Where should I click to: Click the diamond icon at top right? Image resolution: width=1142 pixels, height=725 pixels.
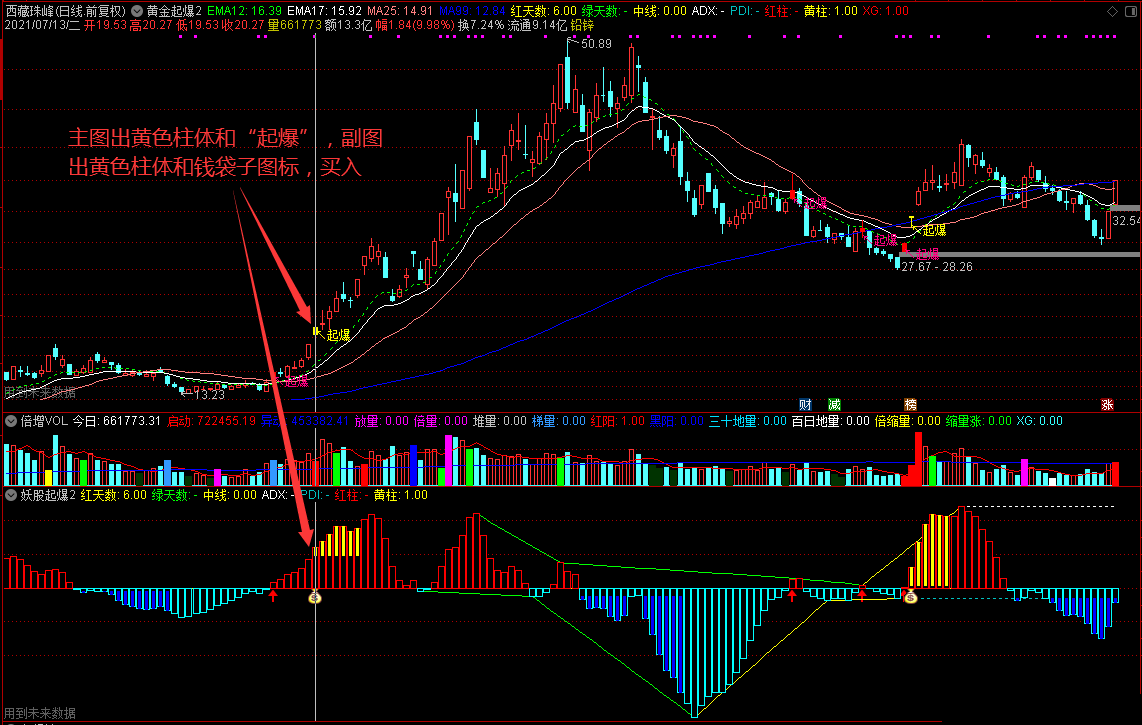1112,11
